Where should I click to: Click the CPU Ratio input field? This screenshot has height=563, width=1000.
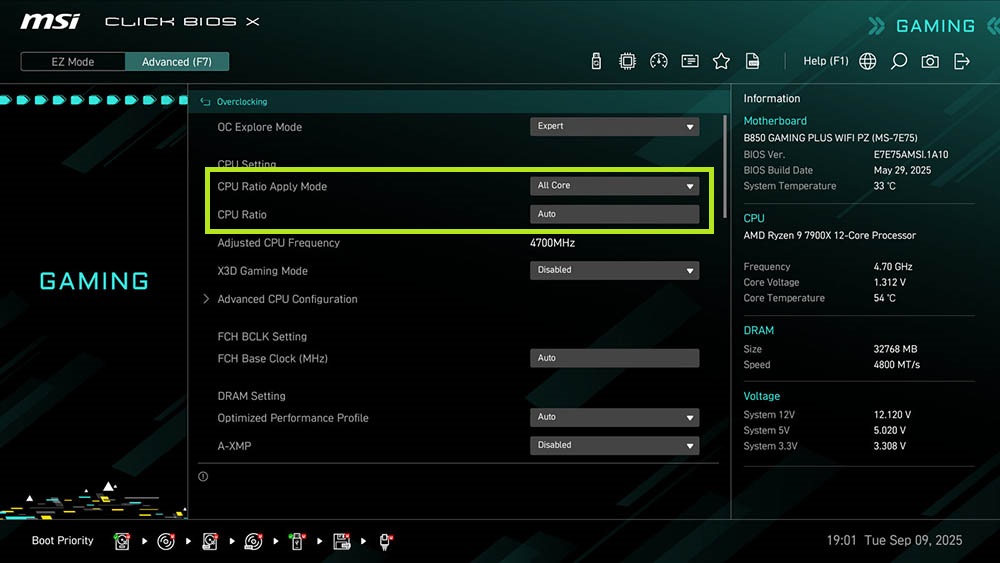point(614,214)
